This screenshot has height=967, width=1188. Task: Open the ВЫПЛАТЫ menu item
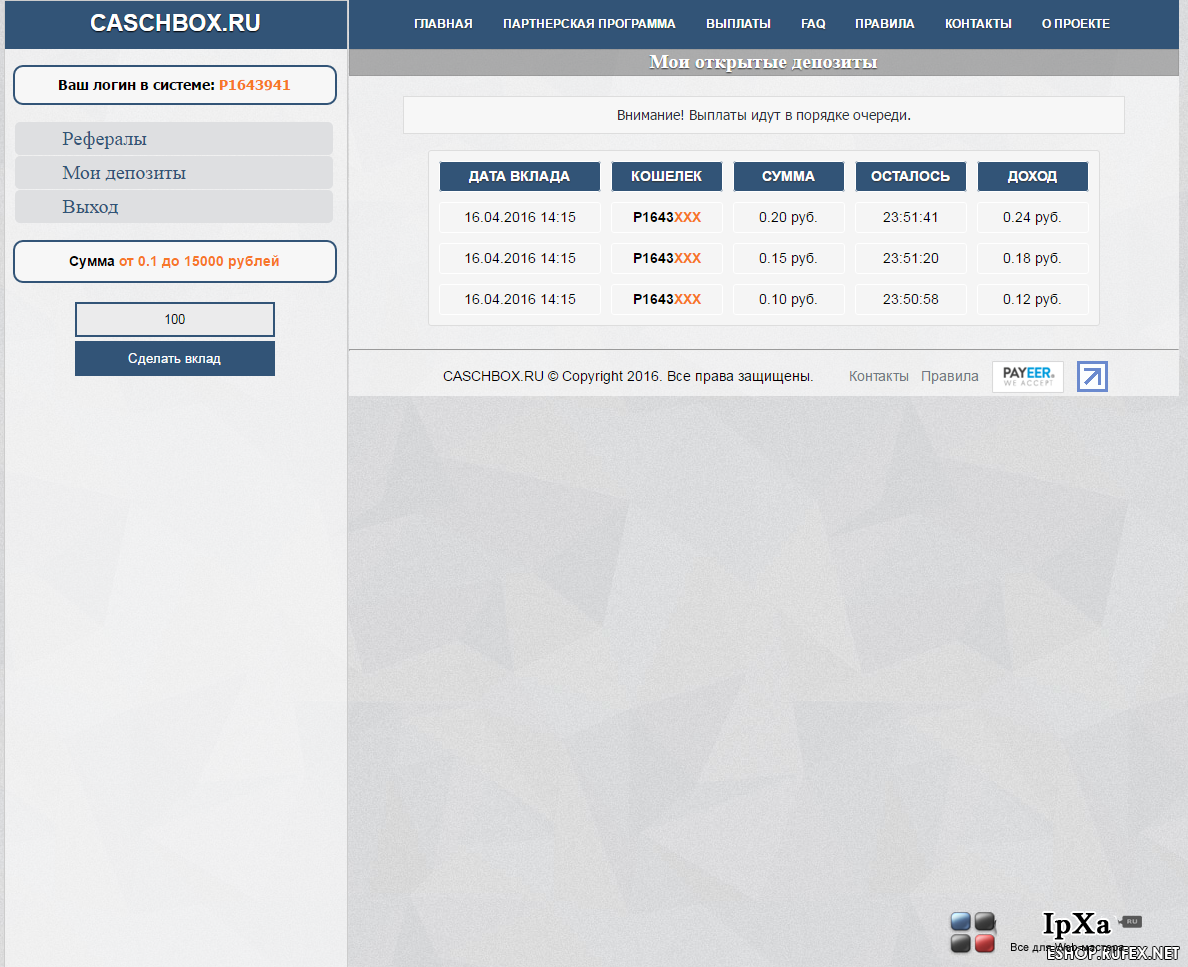pos(739,24)
